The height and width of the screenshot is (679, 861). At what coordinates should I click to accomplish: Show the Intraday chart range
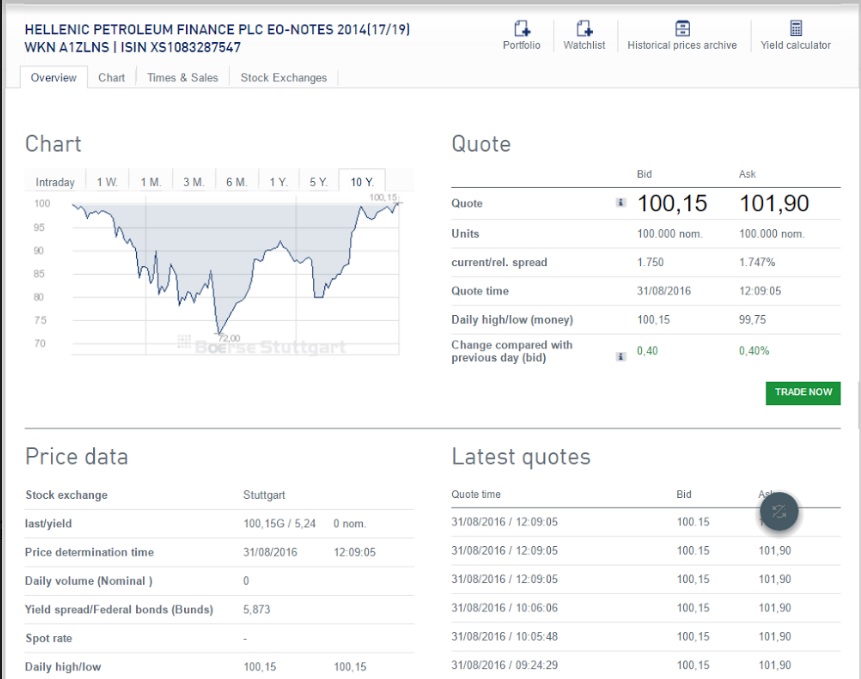[x=55, y=182]
